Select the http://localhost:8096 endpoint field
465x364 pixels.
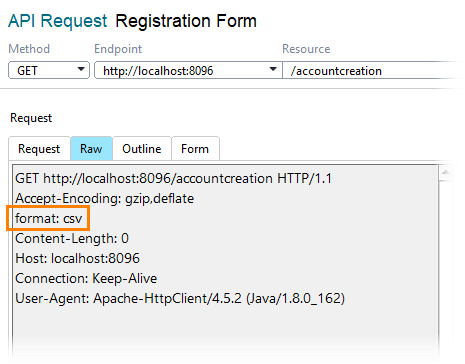click(x=188, y=70)
